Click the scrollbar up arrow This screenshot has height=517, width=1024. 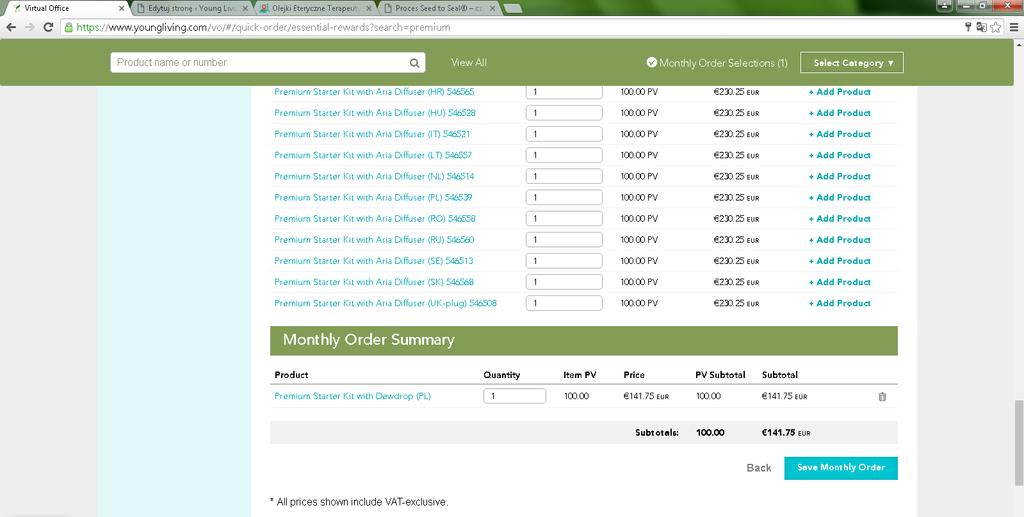click(x=1018, y=45)
